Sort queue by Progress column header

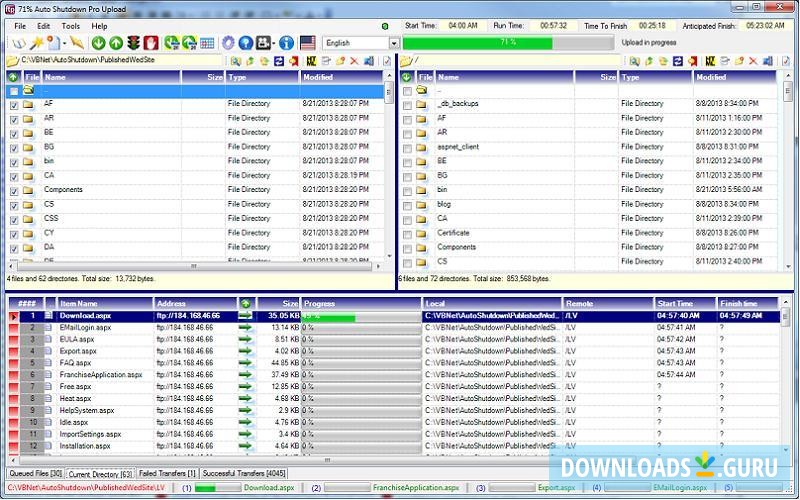(x=361, y=304)
